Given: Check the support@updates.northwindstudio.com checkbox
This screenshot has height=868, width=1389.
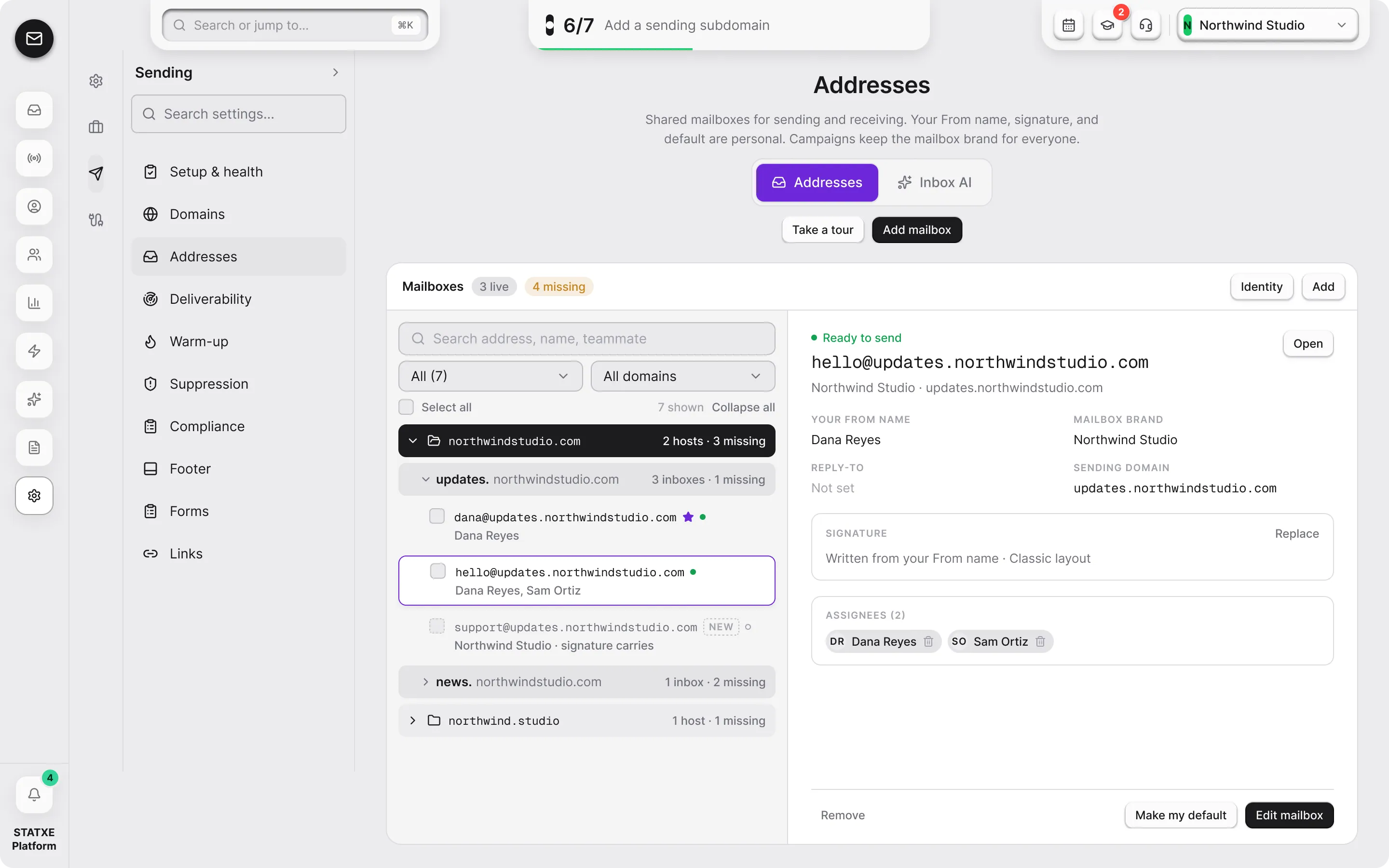Looking at the screenshot, I should pos(437,626).
